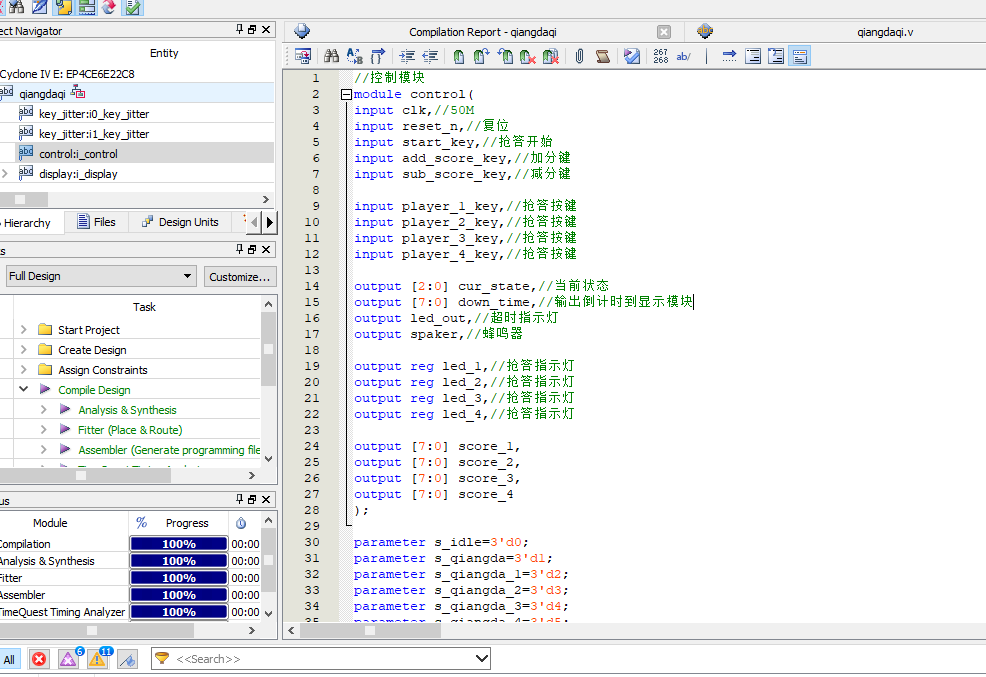
Task: Select key_jitter:i1_key_jitter entity
Action: [94, 134]
